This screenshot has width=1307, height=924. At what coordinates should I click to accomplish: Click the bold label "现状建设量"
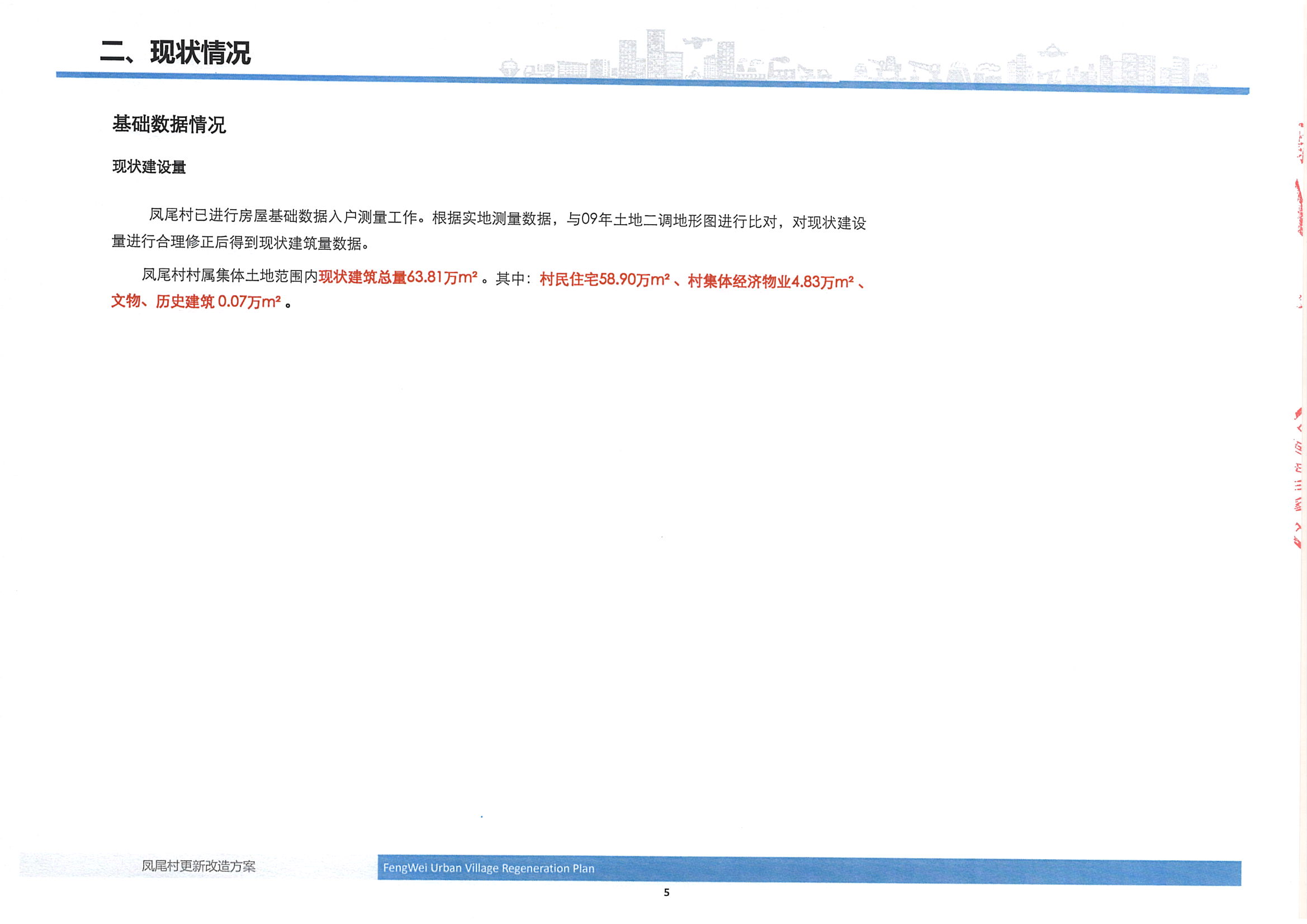pos(149,167)
